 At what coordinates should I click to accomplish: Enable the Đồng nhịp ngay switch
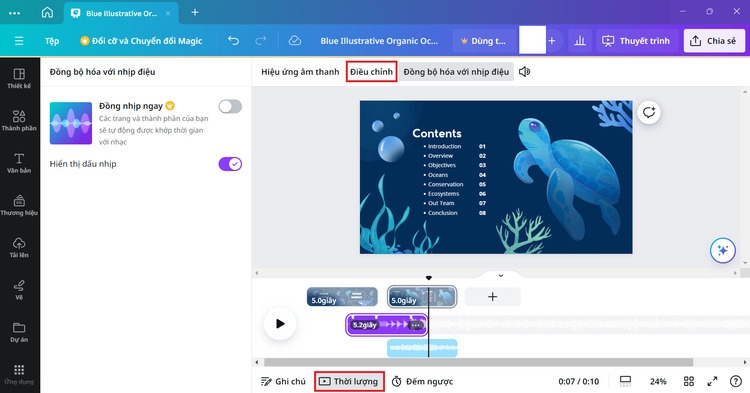click(x=230, y=106)
